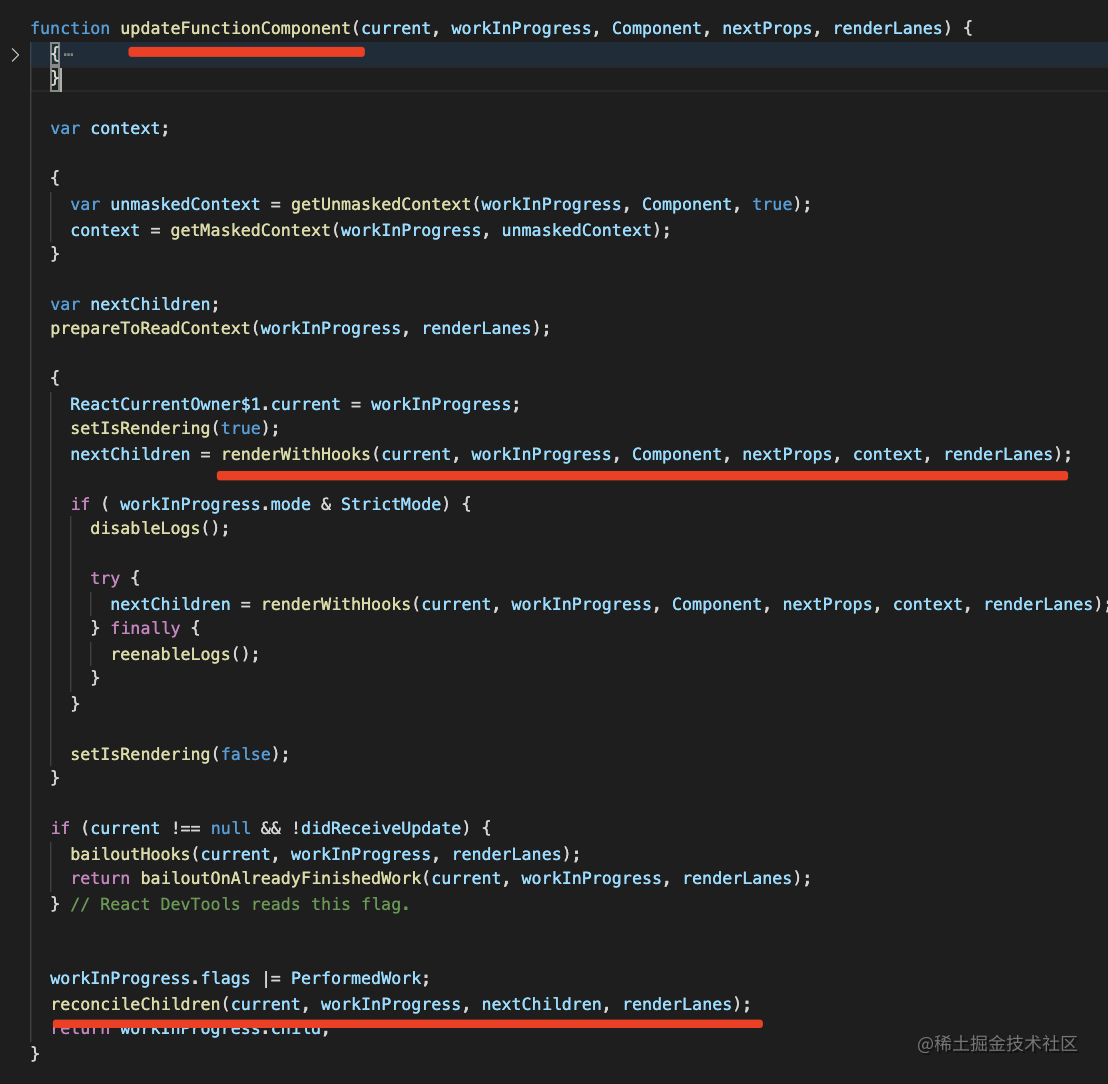The image size is (1108, 1084).
Task: Click 'true' argument in getUnmaskedContext call
Action: tap(772, 204)
